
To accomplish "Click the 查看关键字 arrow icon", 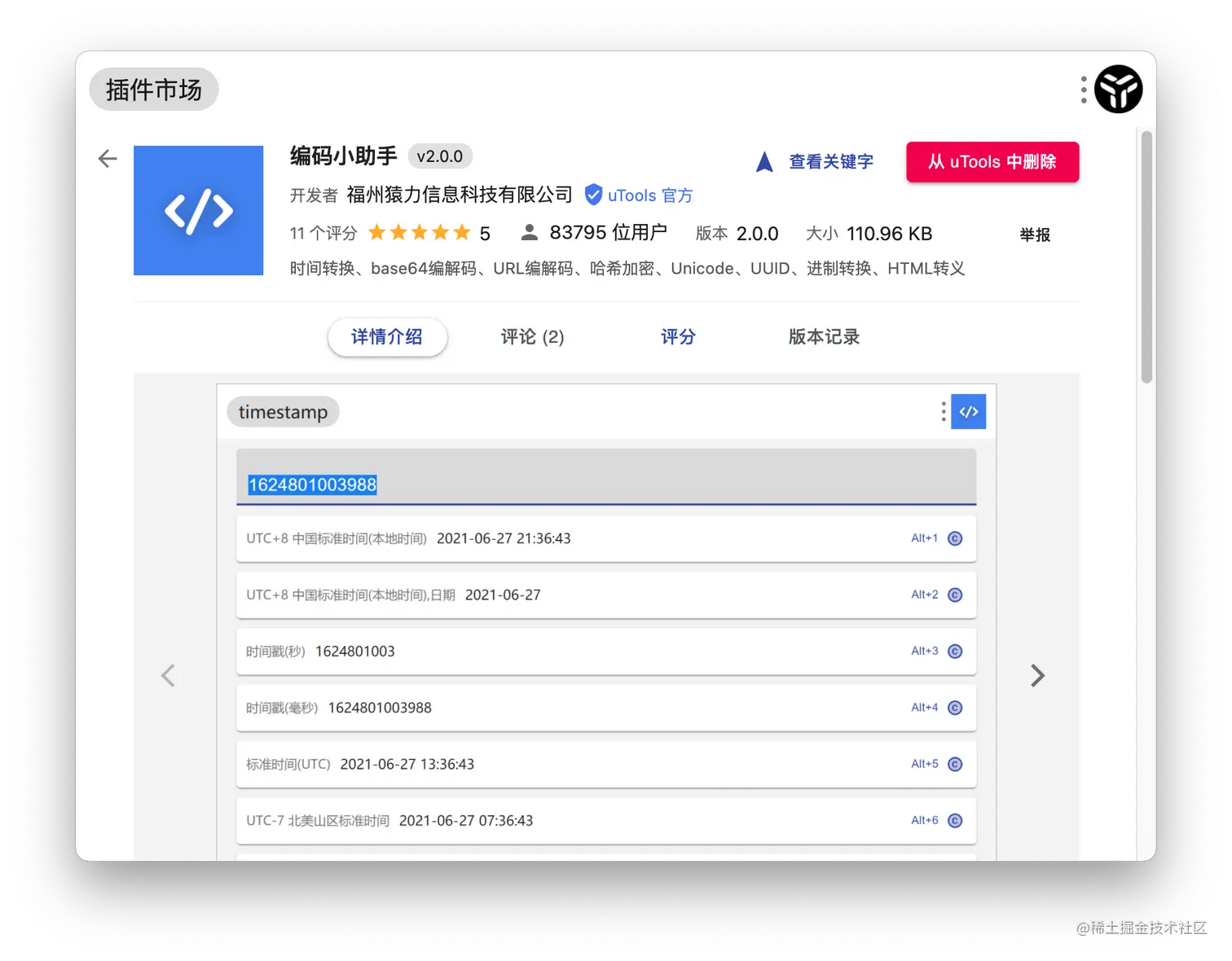I will [x=764, y=161].
